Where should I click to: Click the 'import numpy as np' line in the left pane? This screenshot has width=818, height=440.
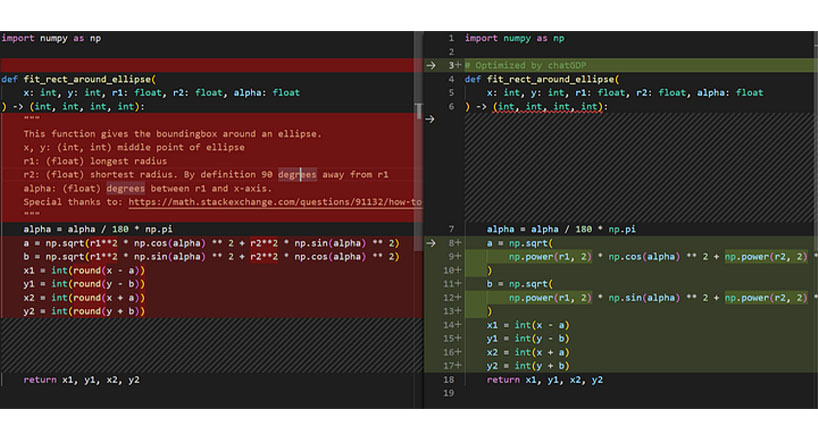pyautogui.click(x=51, y=38)
